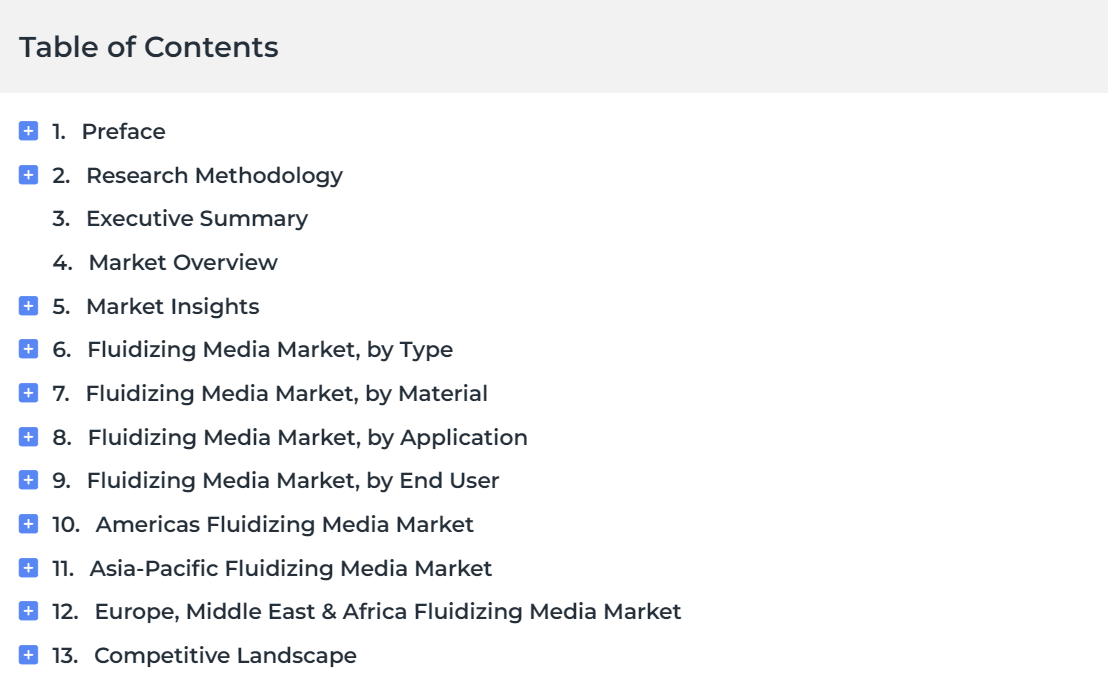Expand the Preface section plus icon
1108x681 pixels.
tap(28, 131)
